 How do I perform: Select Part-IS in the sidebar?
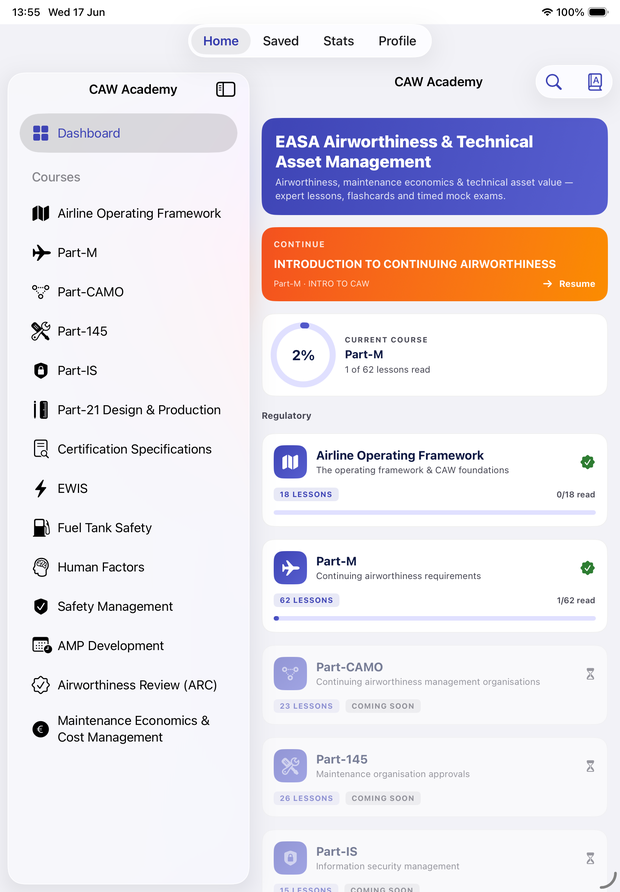point(129,370)
